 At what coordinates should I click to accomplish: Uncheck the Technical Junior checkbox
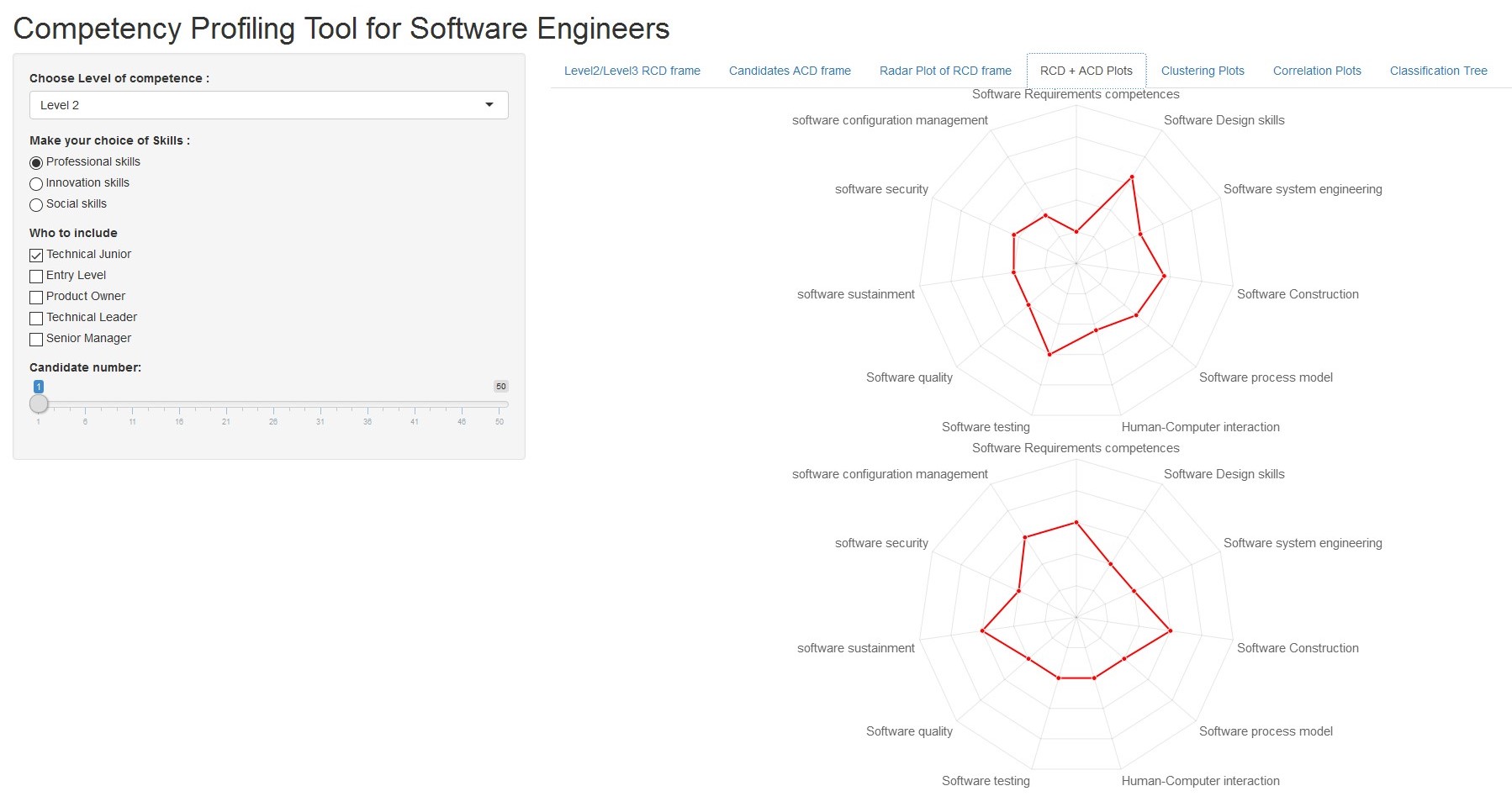(x=36, y=256)
